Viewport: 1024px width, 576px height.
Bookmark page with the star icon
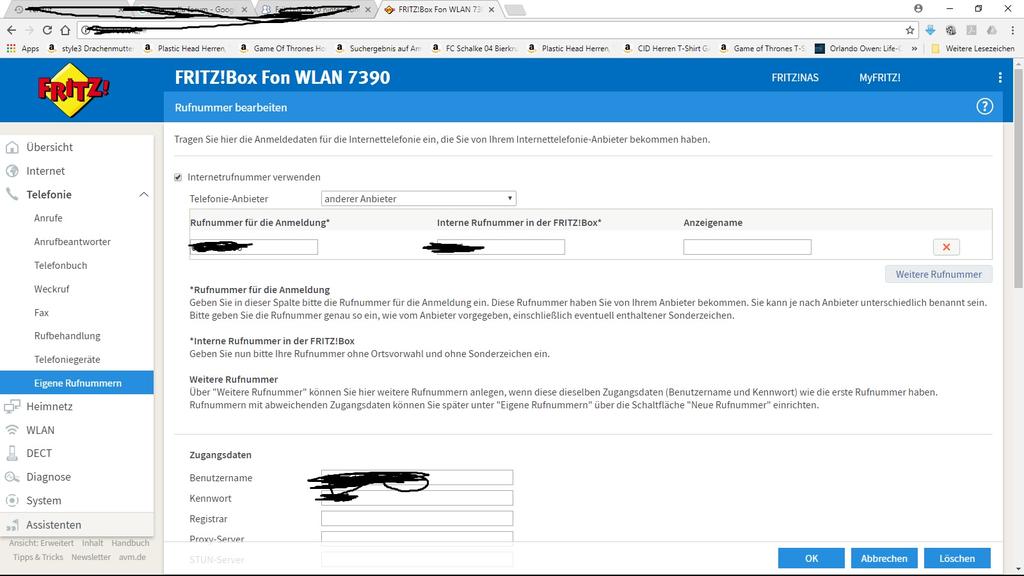[x=910, y=30]
